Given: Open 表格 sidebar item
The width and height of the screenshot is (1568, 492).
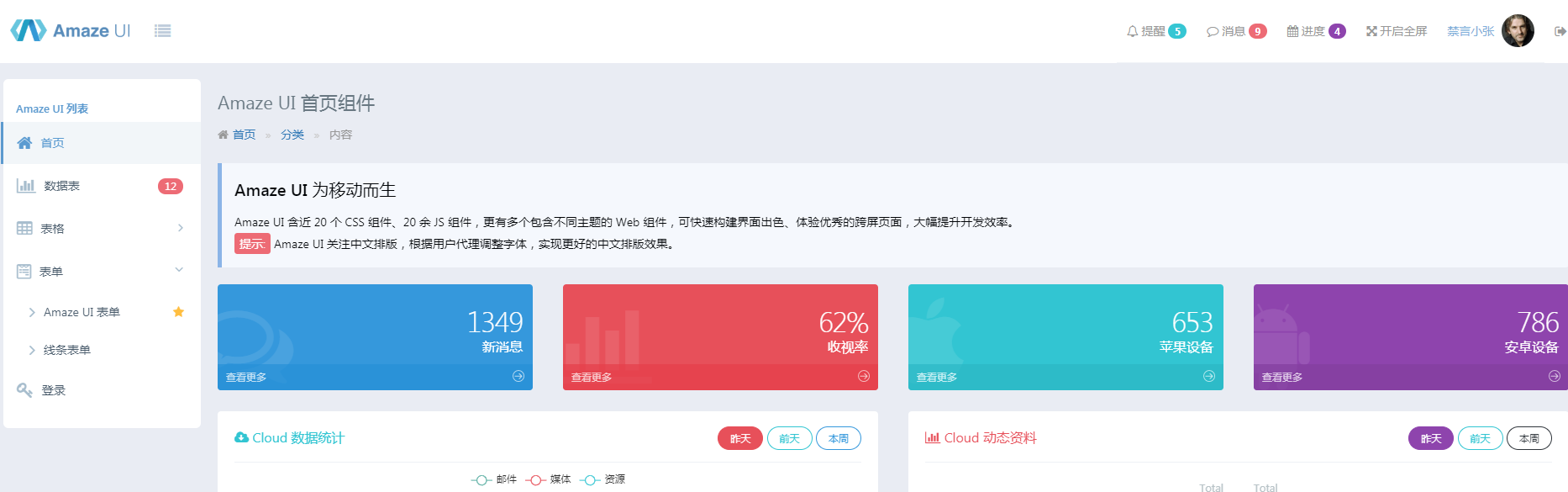Looking at the screenshot, I should tap(101, 228).
